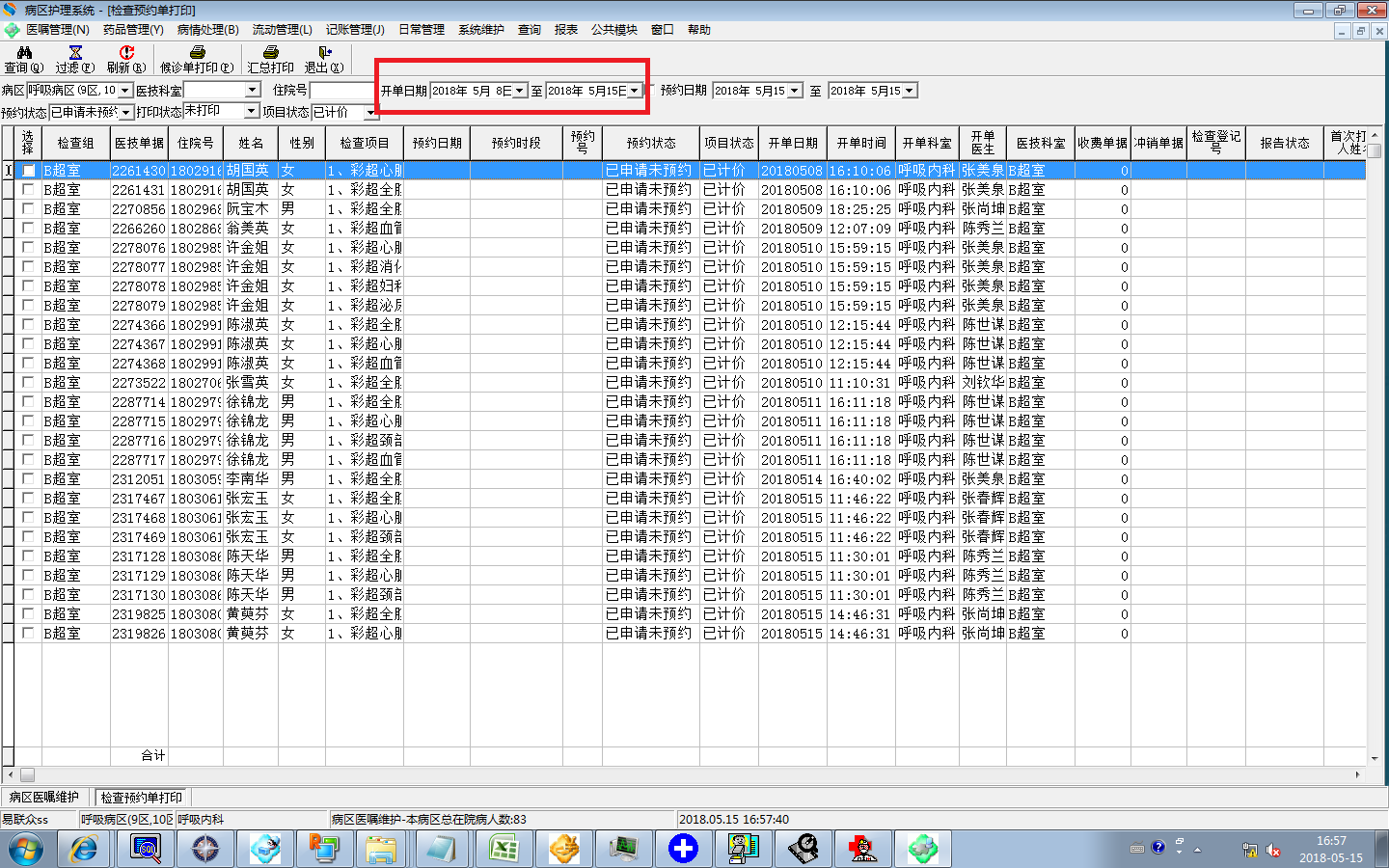
Task: Open the 医嘱管理(N) menu
Action: (x=58, y=30)
